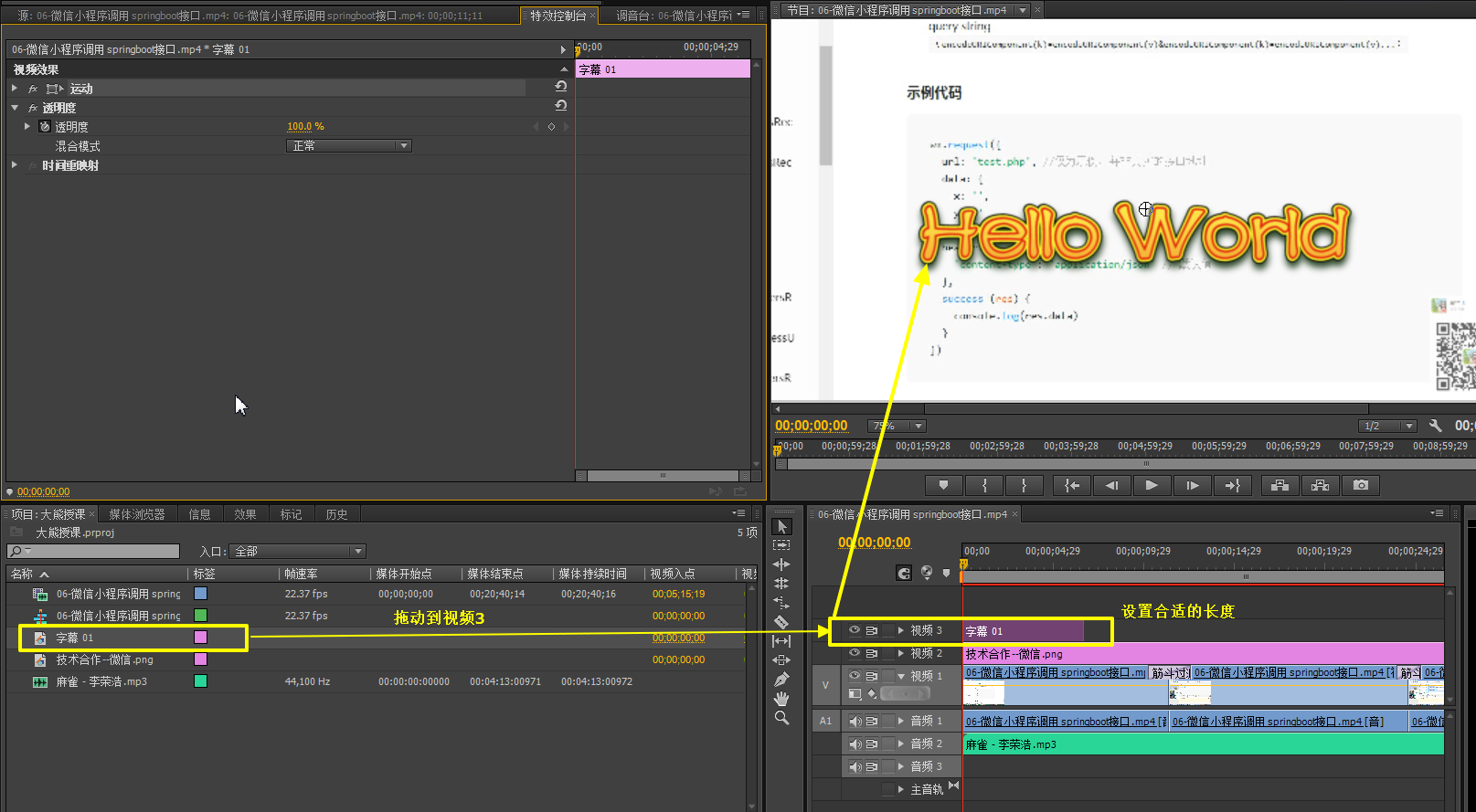This screenshot has width=1476, height=812.
Task: Select the Selection arrow tool
Action: [x=781, y=527]
